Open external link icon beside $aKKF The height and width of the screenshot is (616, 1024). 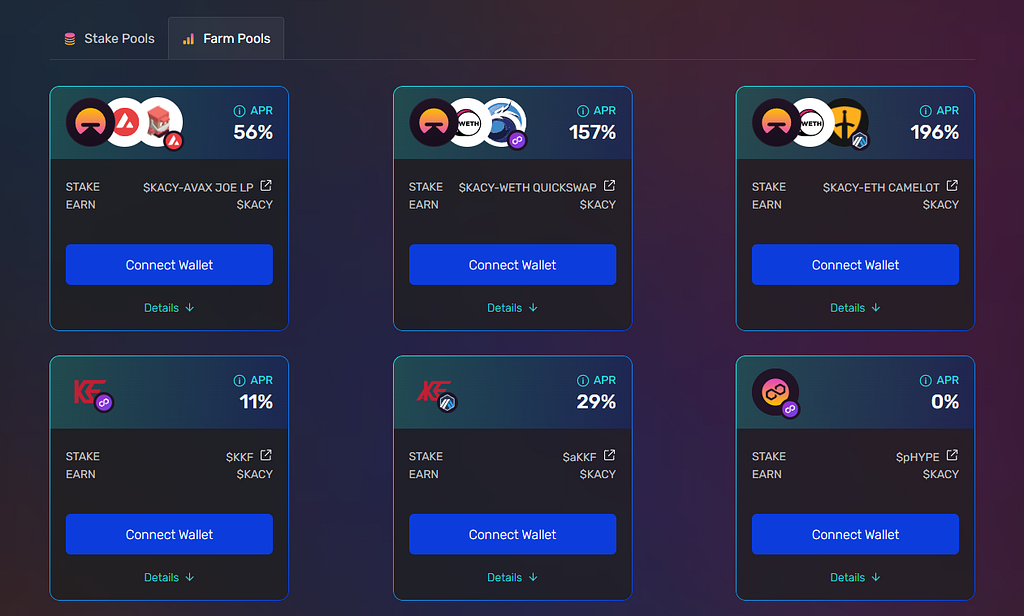[x=609, y=455]
